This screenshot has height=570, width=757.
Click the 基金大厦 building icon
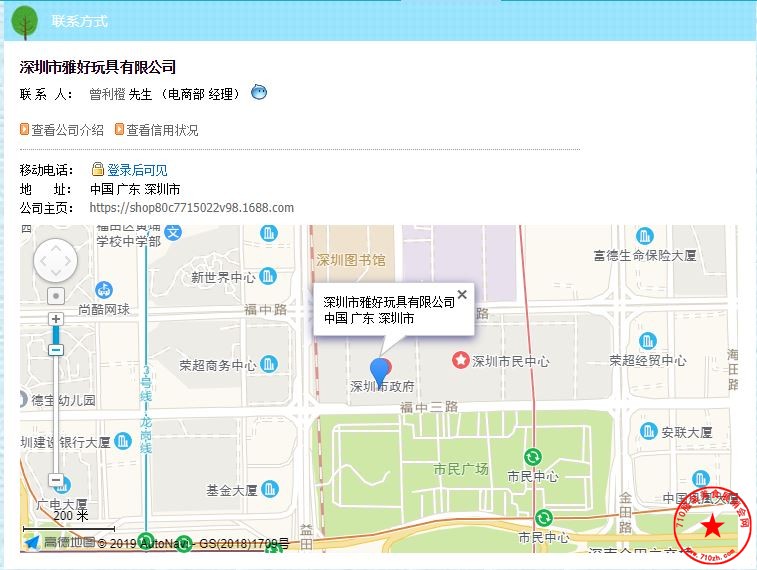269,489
